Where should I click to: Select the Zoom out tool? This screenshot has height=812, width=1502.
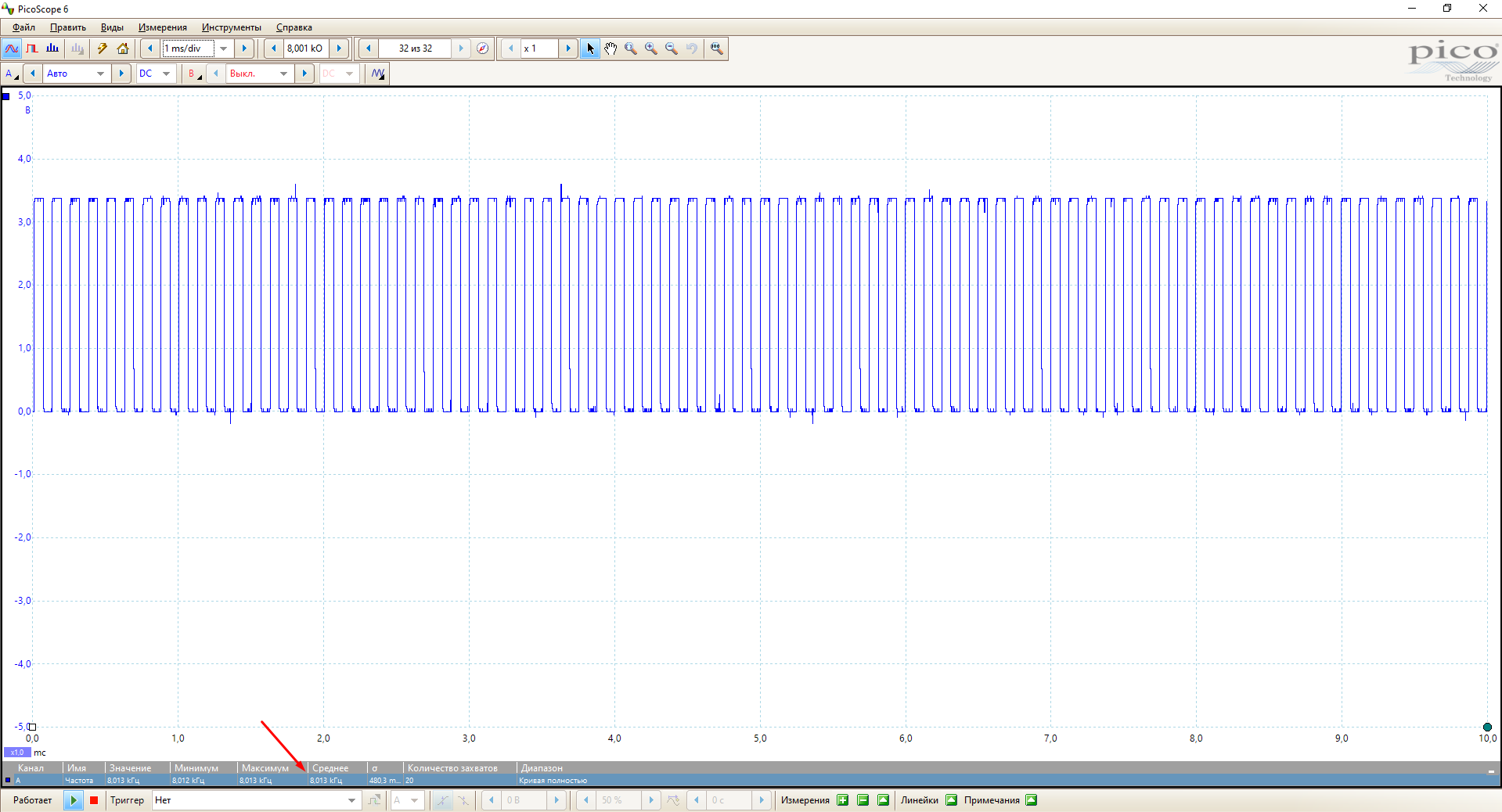(672, 49)
